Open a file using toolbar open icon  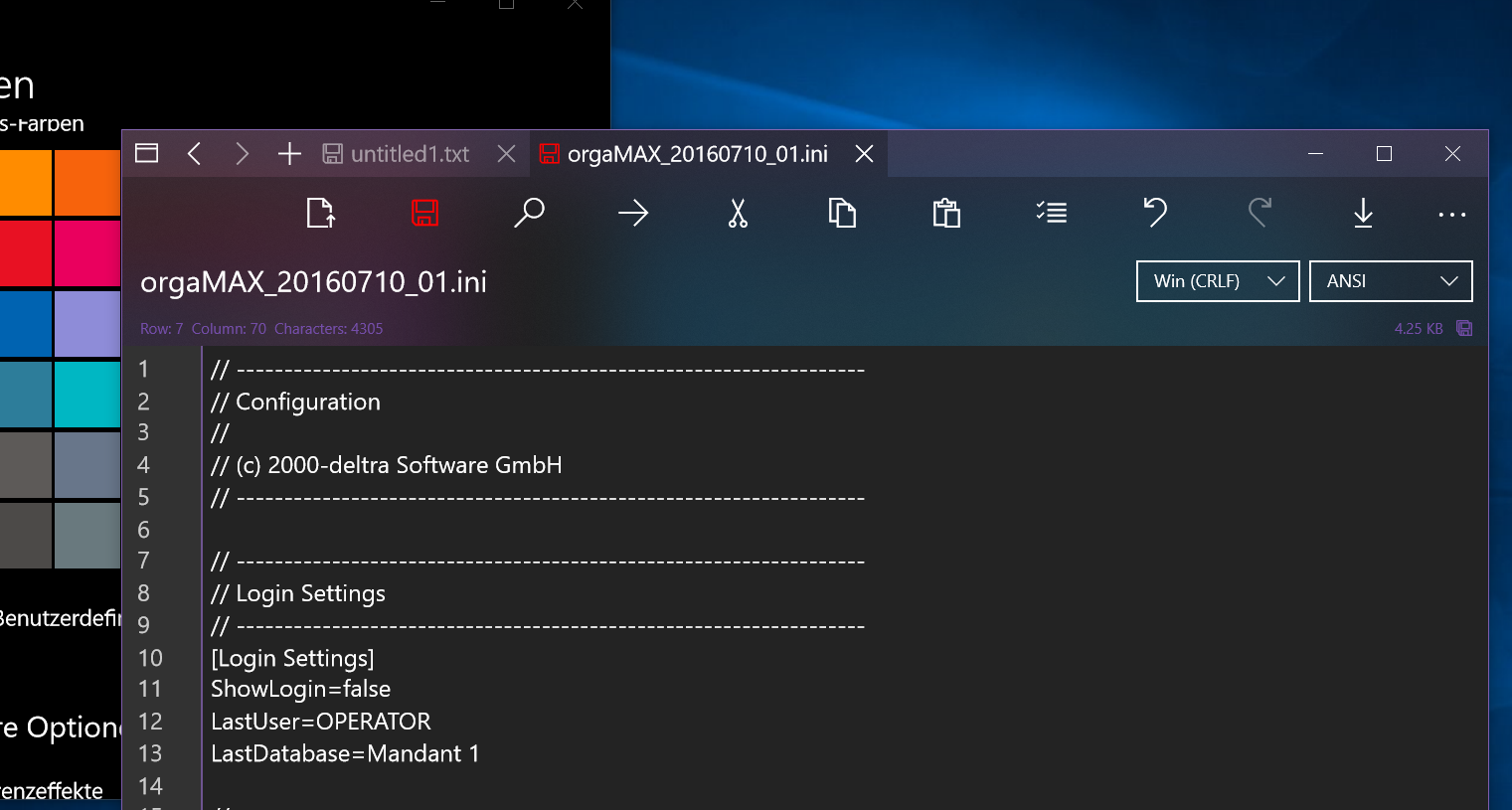coord(321,213)
